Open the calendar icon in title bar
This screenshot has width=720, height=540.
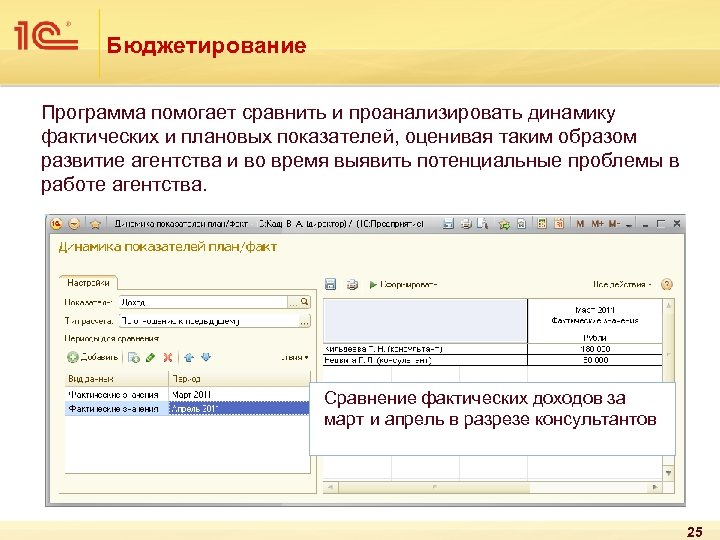click(559, 224)
